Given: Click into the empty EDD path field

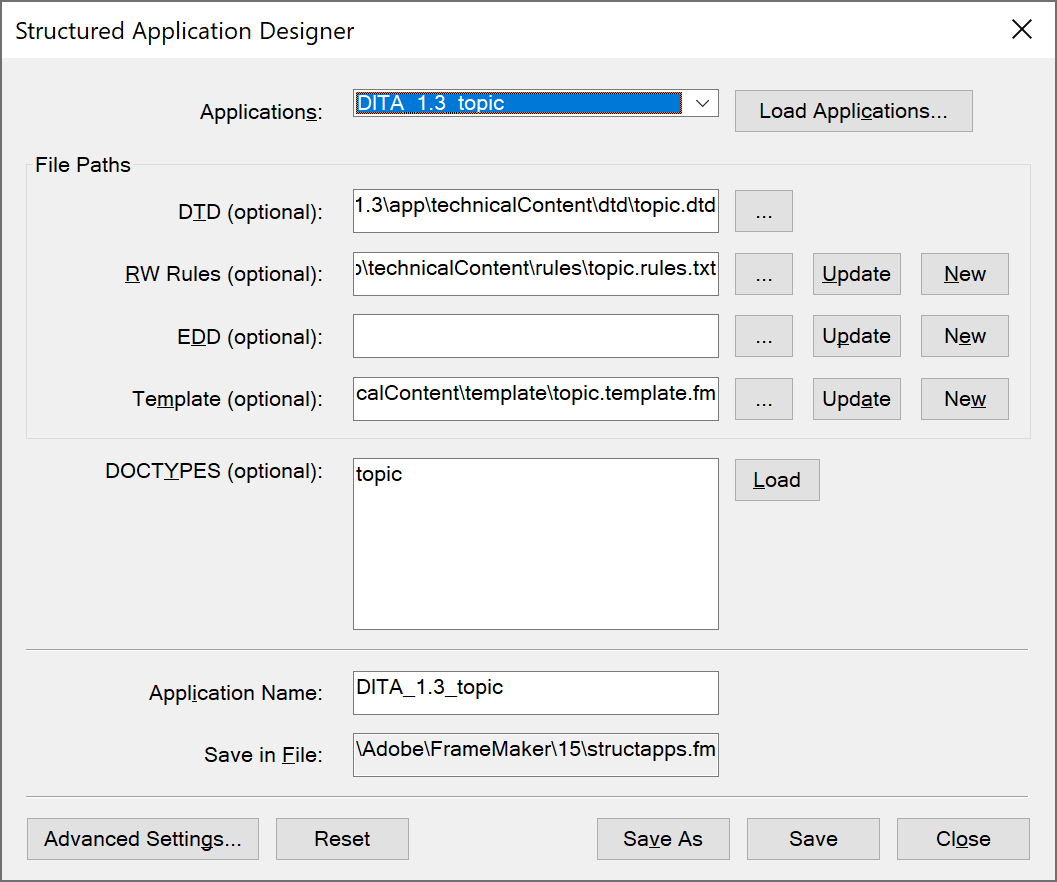Looking at the screenshot, I should coord(535,336).
